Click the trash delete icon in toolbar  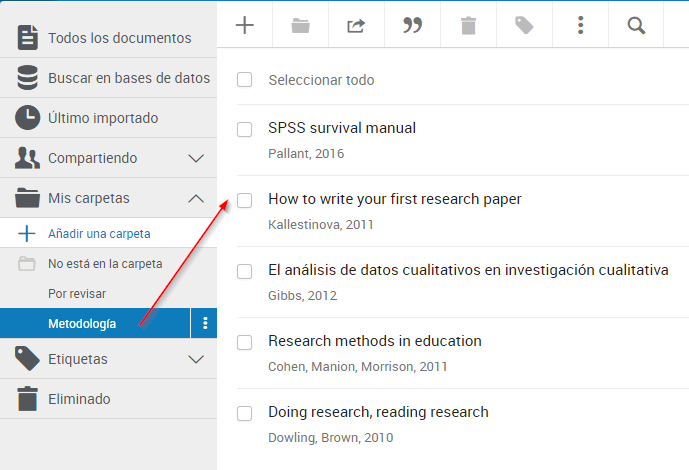tap(468, 26)
